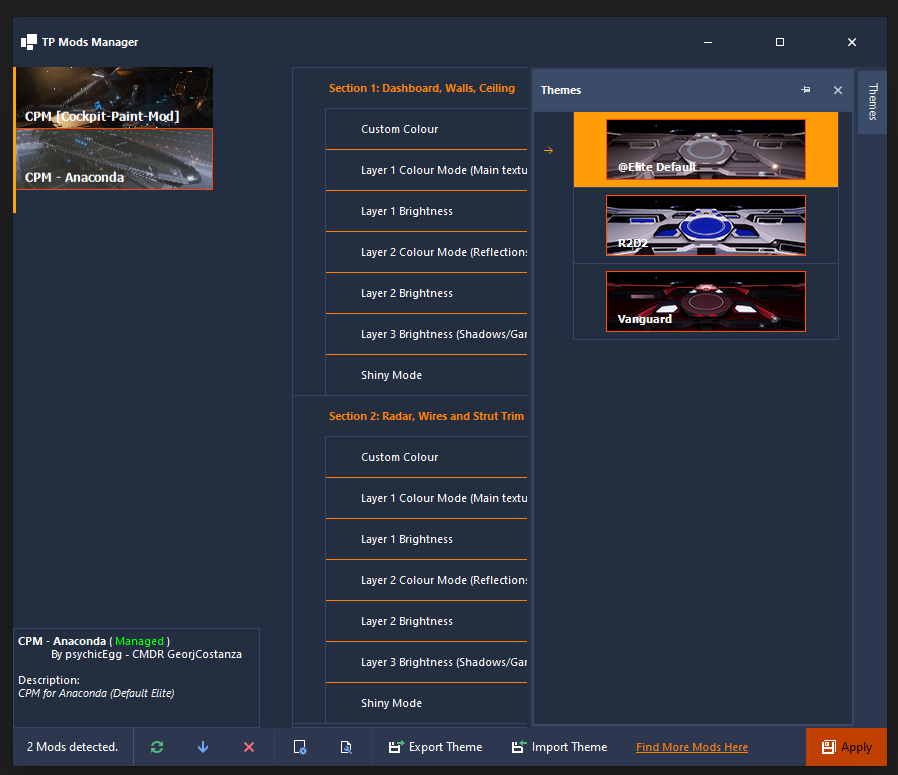898x775 pixels.
Task: Select Layer 3 Brightness in Section 2
Action: (x=426, y=662)
